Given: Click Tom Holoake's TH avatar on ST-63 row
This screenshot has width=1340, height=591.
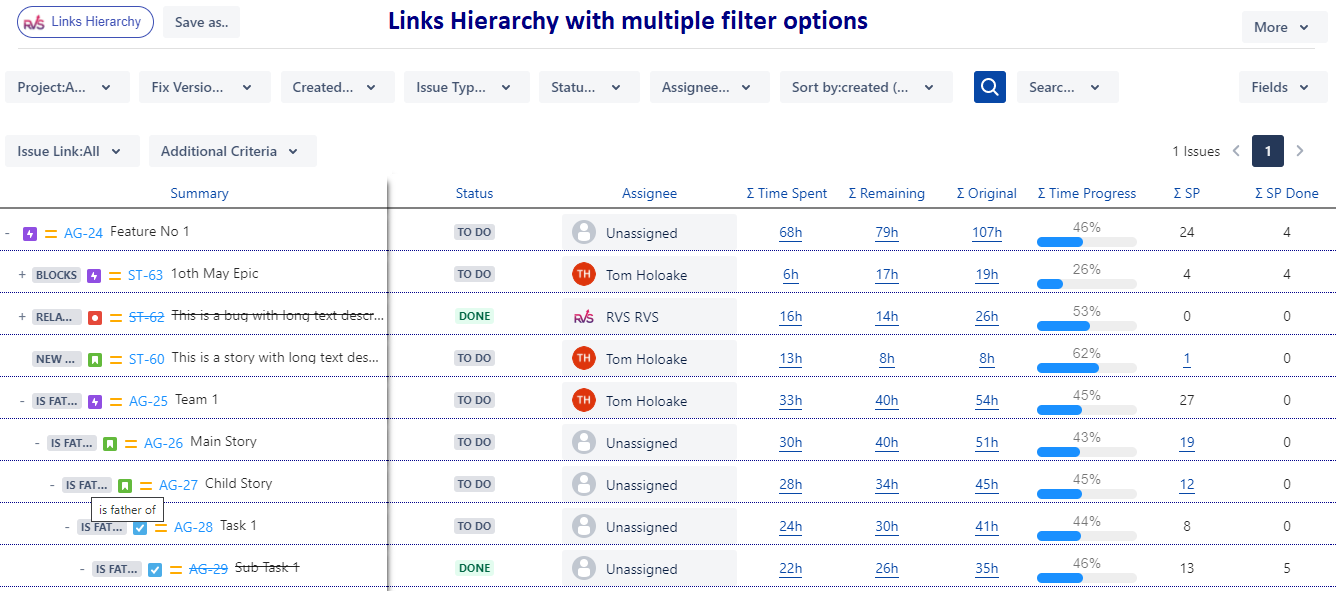Looking at the screenshot, I should click(x=583, y=274).
